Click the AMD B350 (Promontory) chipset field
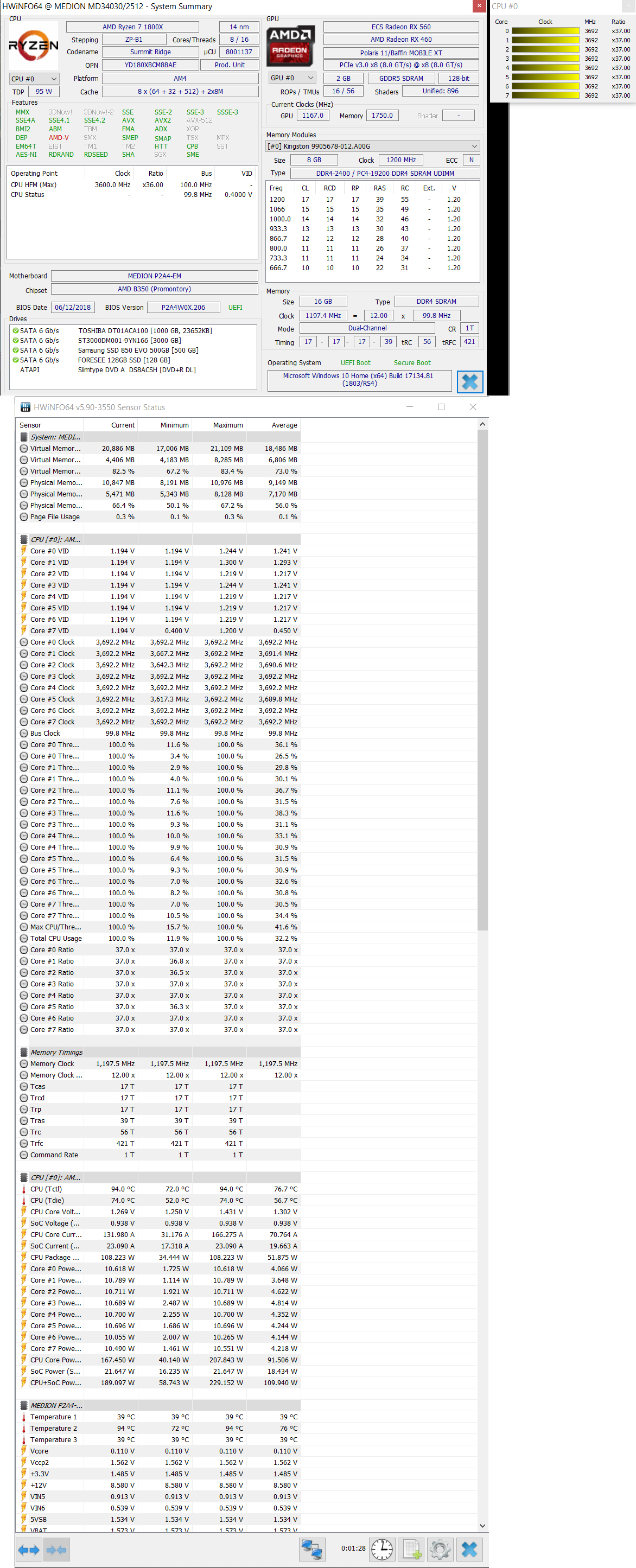Screen dimensions: 636x1568 click(x=155, y=289)
